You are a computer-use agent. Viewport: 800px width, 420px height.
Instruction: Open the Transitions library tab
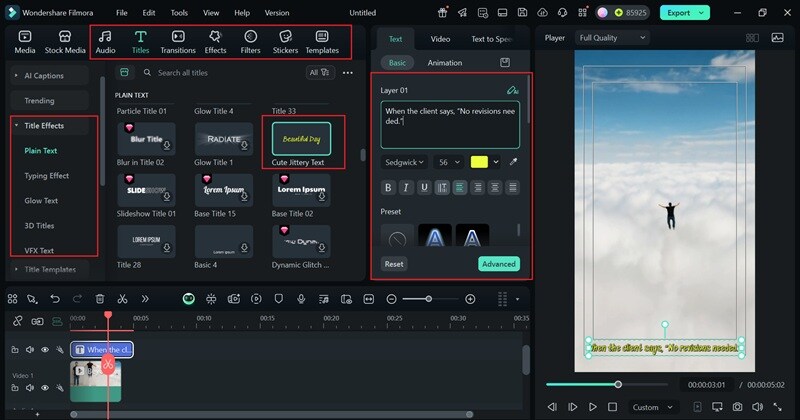coord(178,42)
